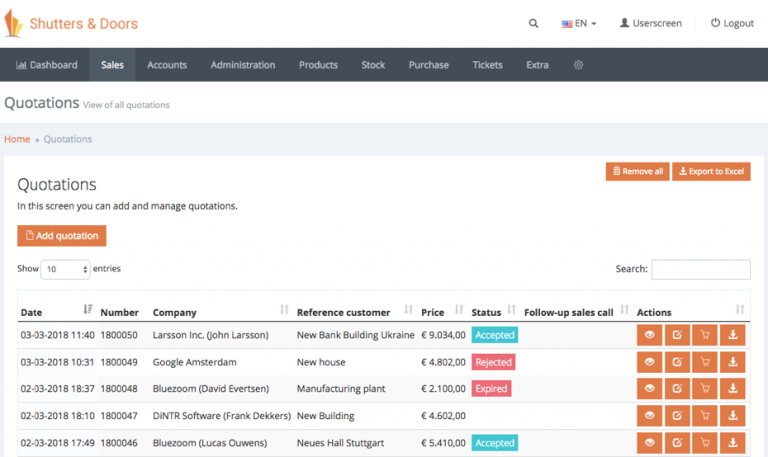View Google Amsterdam quotation with eye icon

(x=649, y=362)
